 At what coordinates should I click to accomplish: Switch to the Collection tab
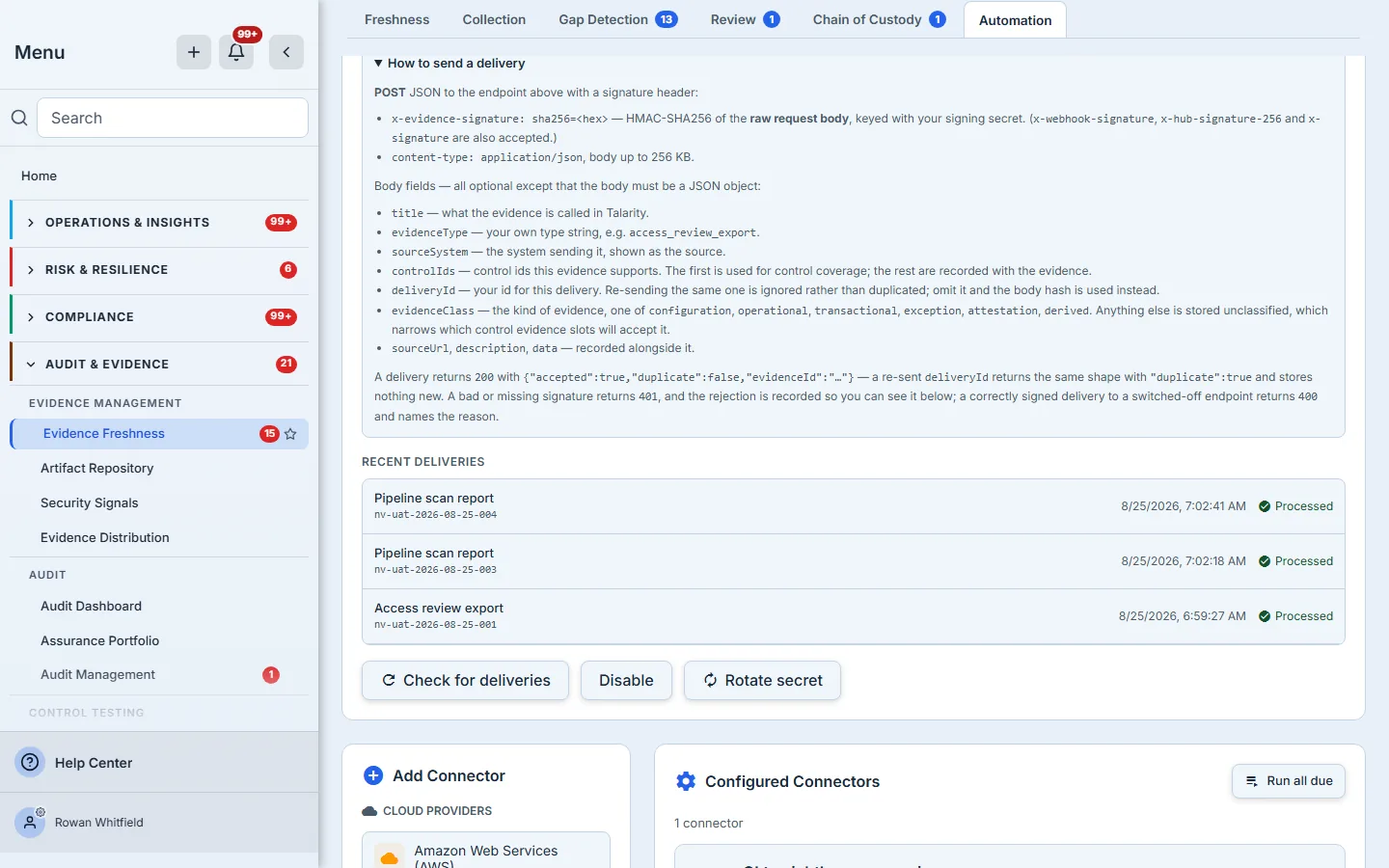coord(494,19)
